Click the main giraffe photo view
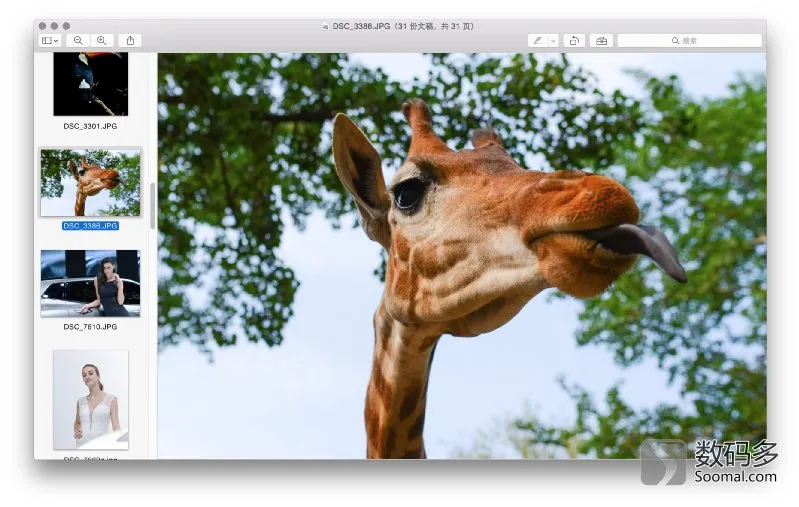 point(462,256)
